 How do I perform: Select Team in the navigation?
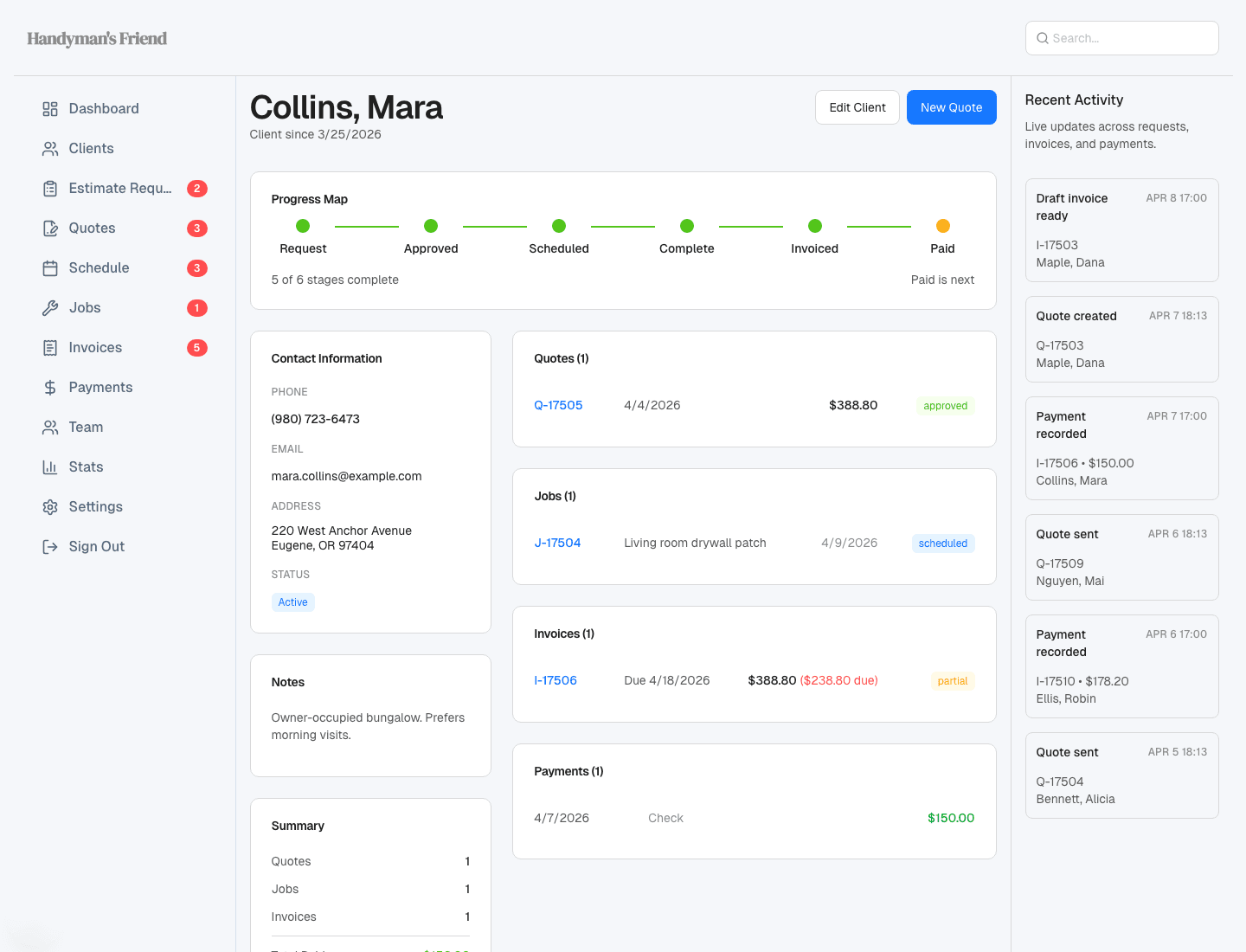click(125, 428)
